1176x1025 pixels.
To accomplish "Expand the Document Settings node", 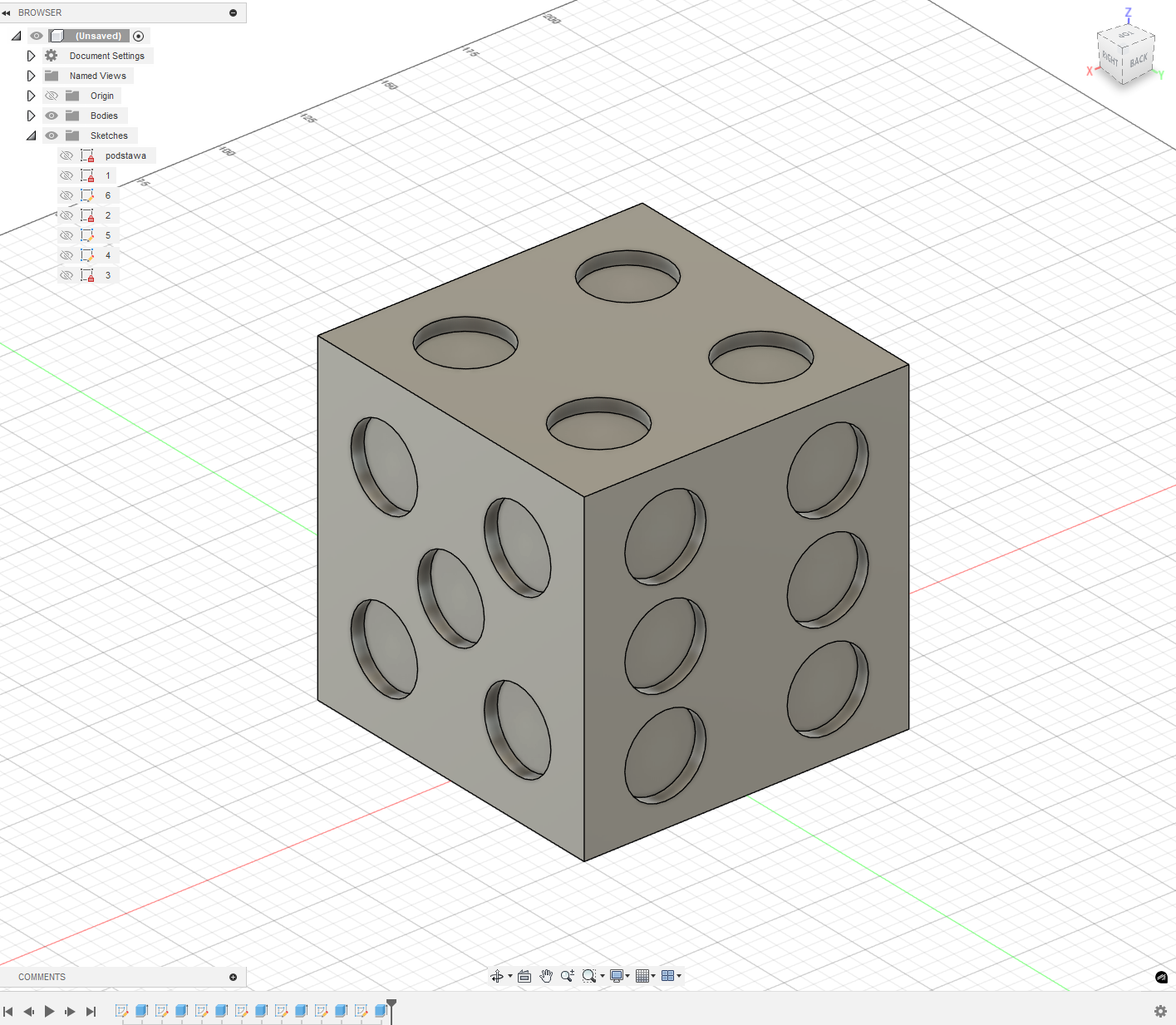I will [31, 56].
